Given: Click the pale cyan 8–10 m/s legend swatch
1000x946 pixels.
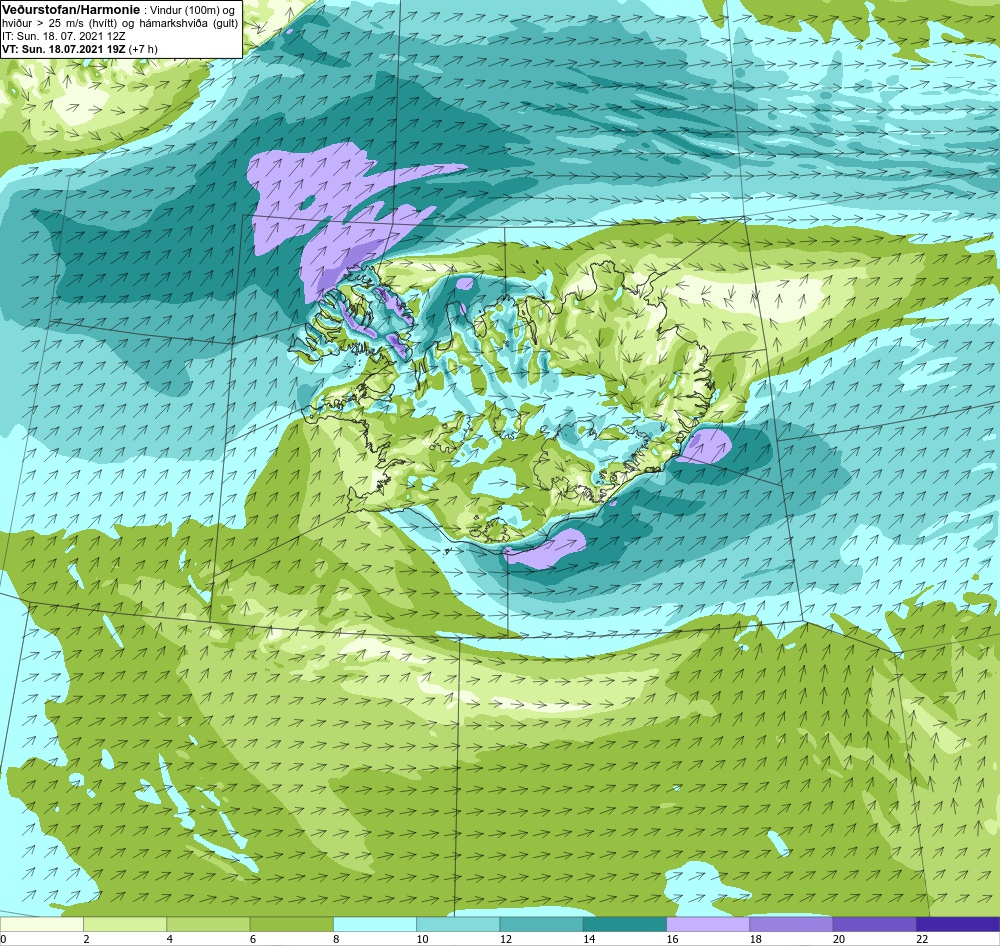Looking at the screenshot, I should tap(375, 924).
